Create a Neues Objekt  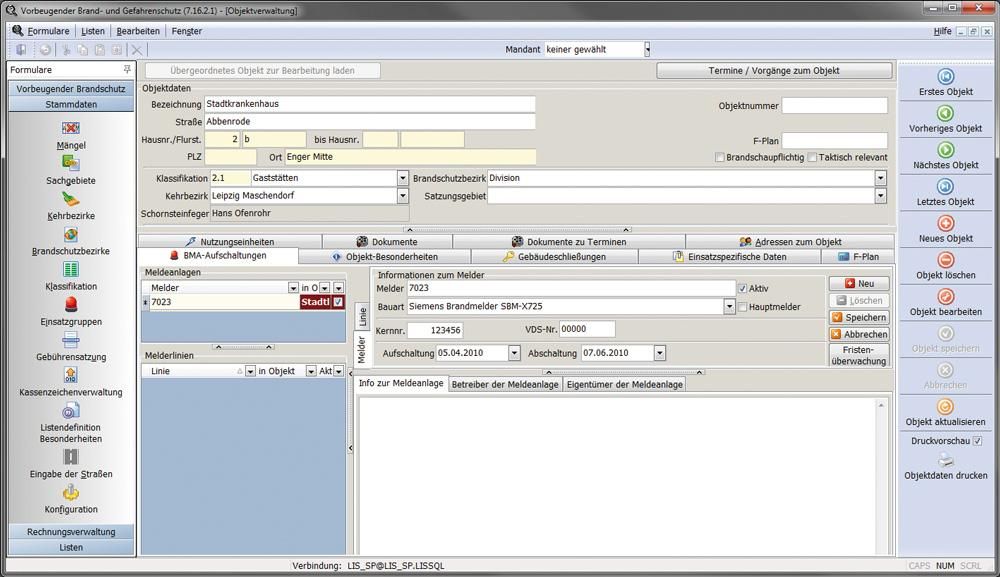(945, 224)
